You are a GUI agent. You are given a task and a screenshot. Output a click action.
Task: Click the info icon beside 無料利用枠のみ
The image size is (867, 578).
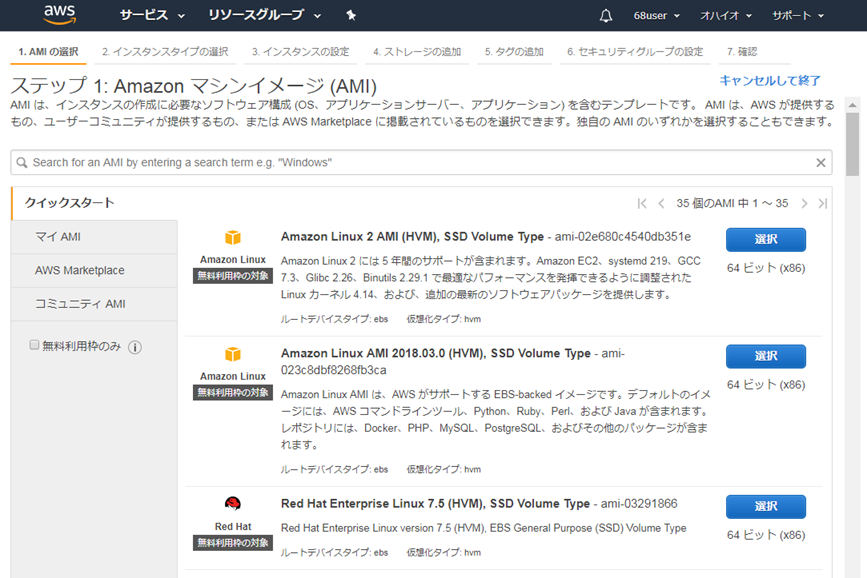pyautogui.click(x=135, y=347)
